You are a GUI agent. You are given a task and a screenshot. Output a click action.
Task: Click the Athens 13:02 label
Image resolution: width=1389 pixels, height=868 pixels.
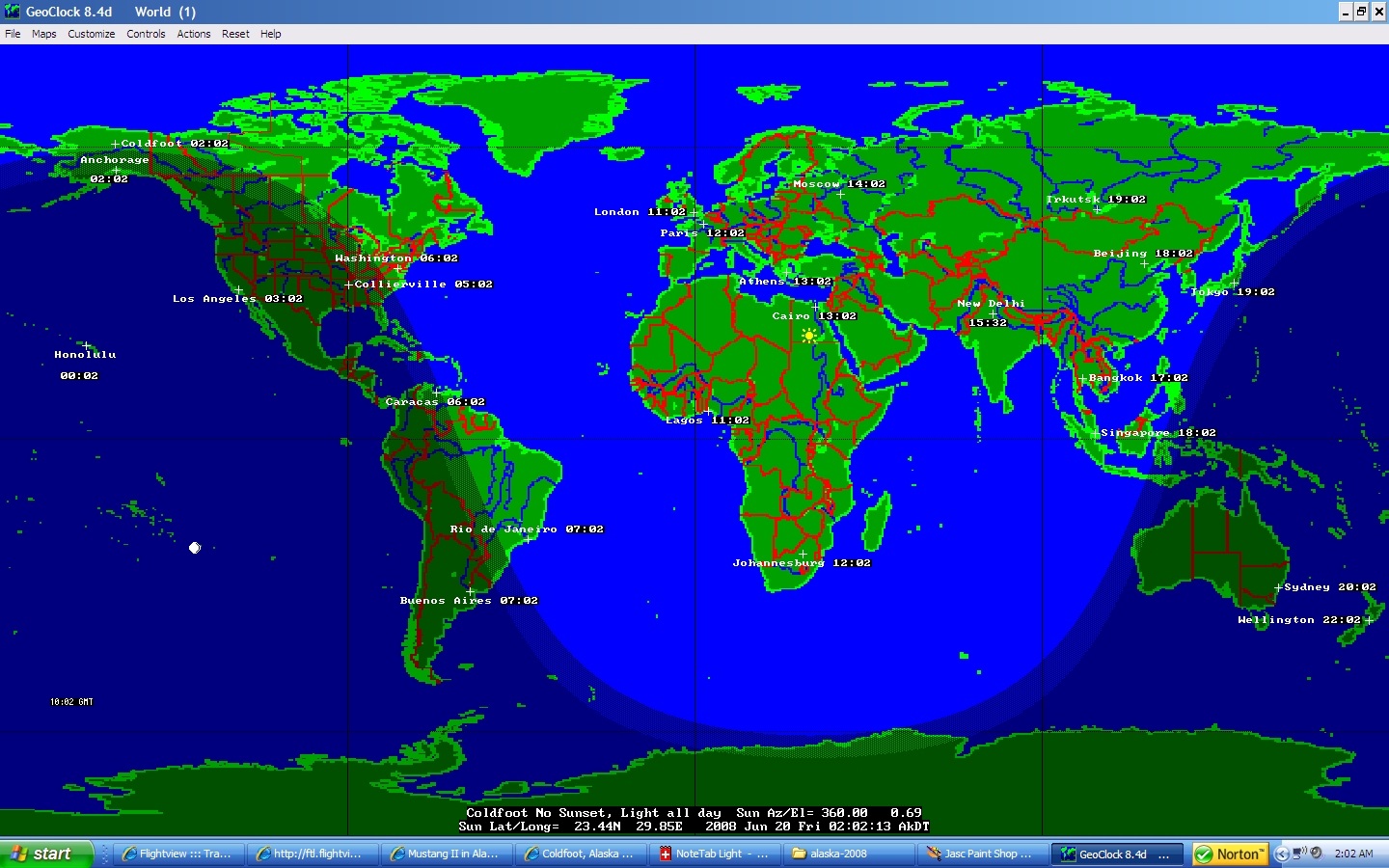pos(785,282)
